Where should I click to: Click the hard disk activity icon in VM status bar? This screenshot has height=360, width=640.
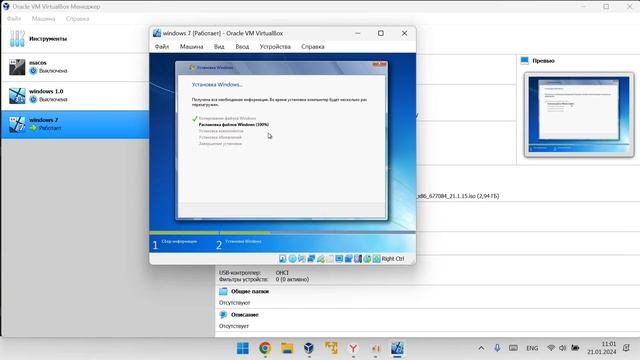pyautogui.click(x=282, y=259)
